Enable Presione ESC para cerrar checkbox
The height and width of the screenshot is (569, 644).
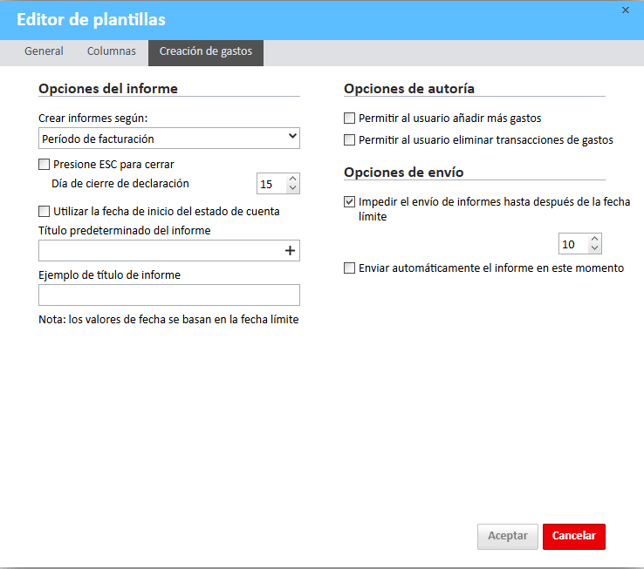point(44,164)
